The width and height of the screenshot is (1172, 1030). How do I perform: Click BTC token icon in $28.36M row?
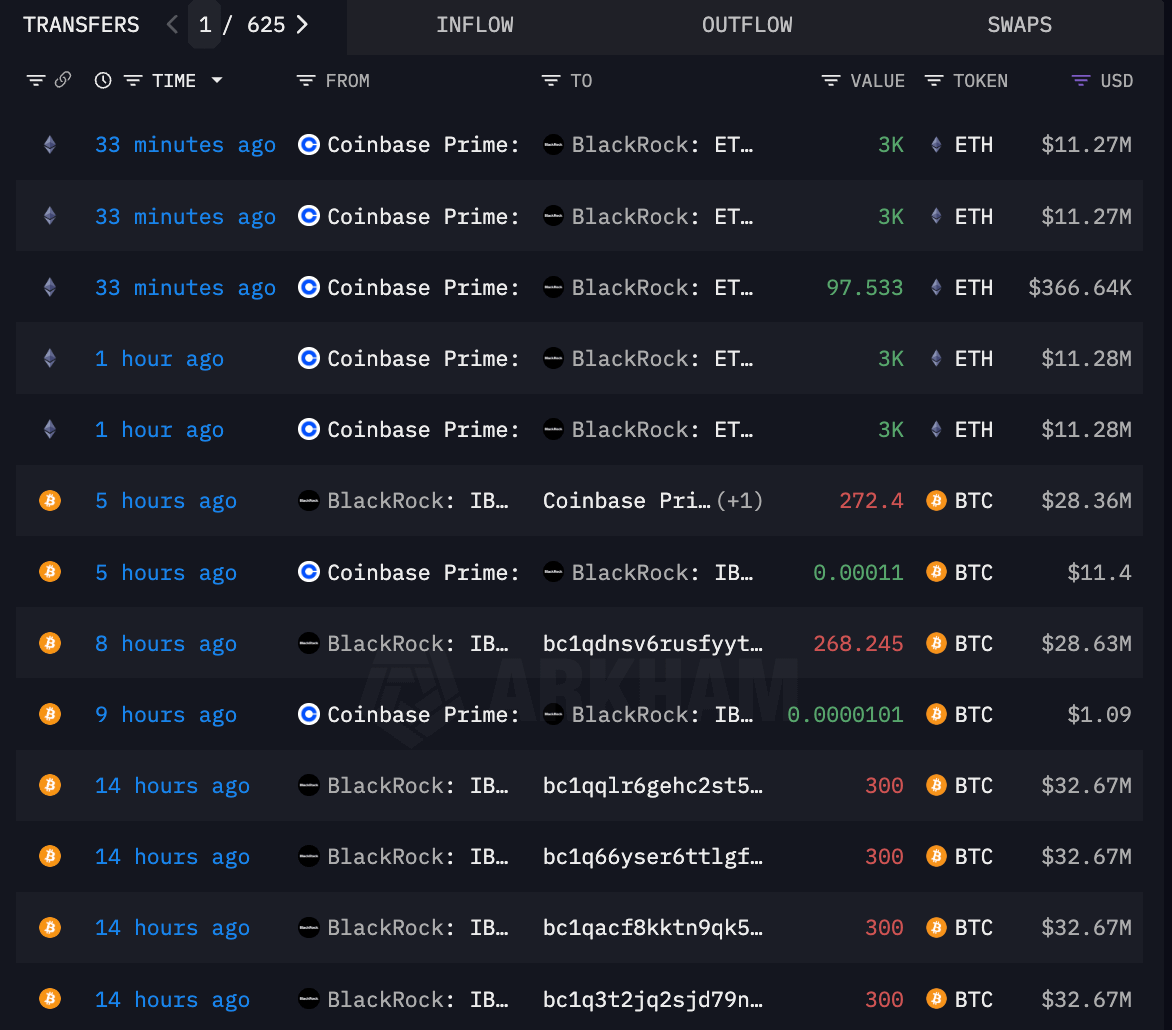point(936,501)
